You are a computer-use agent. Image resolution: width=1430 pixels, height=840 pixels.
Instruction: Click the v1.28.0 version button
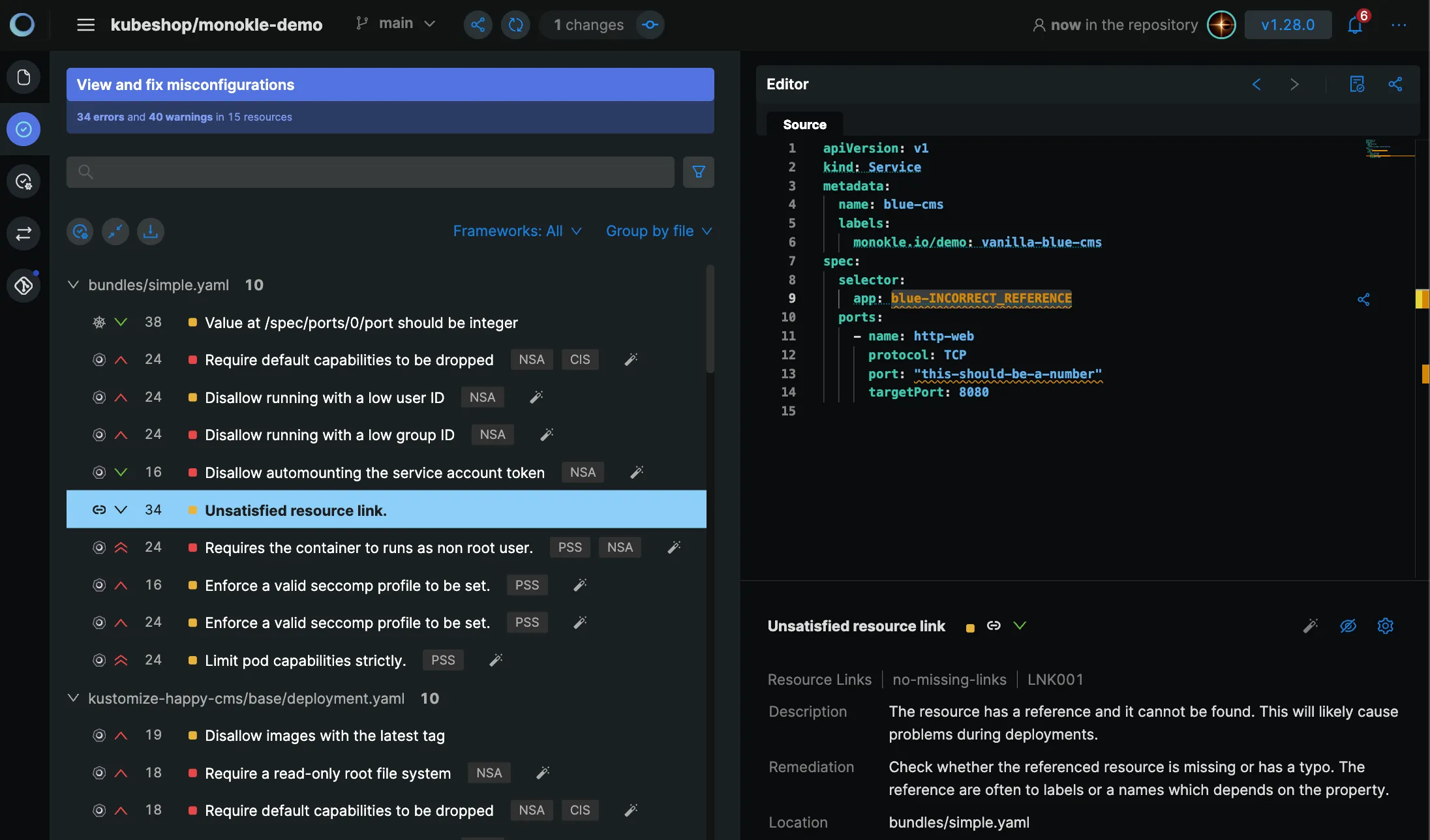1287,24
